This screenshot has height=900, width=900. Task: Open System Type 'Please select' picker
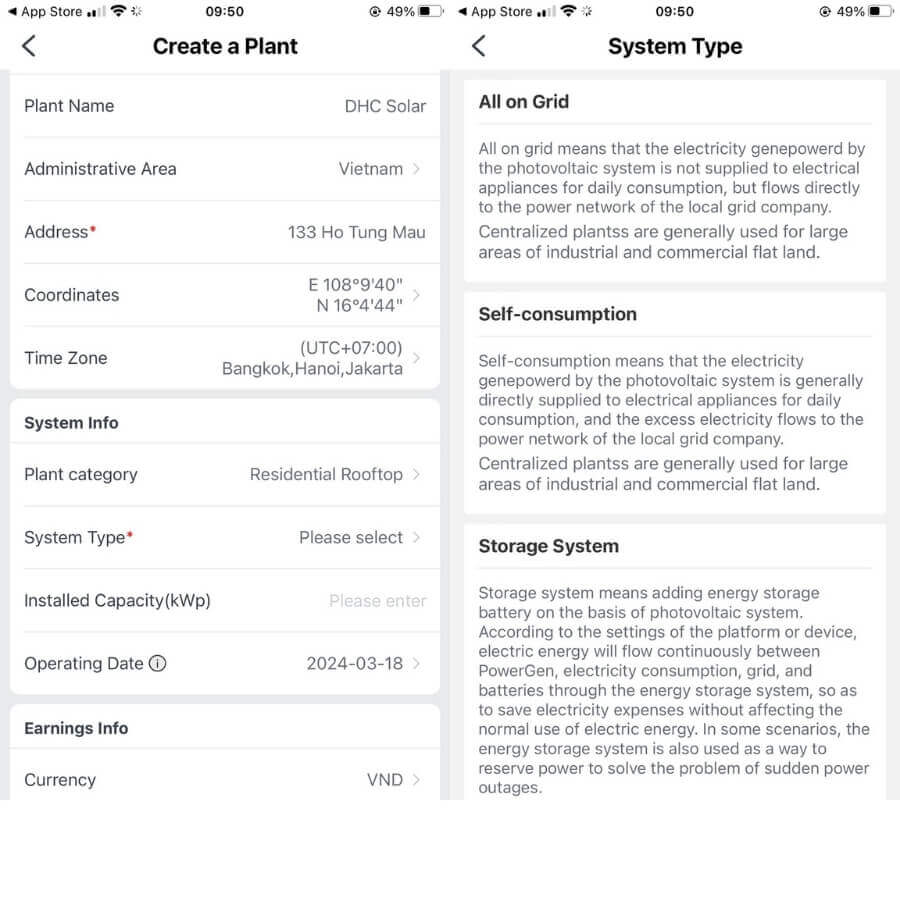[x=225, y=538]
